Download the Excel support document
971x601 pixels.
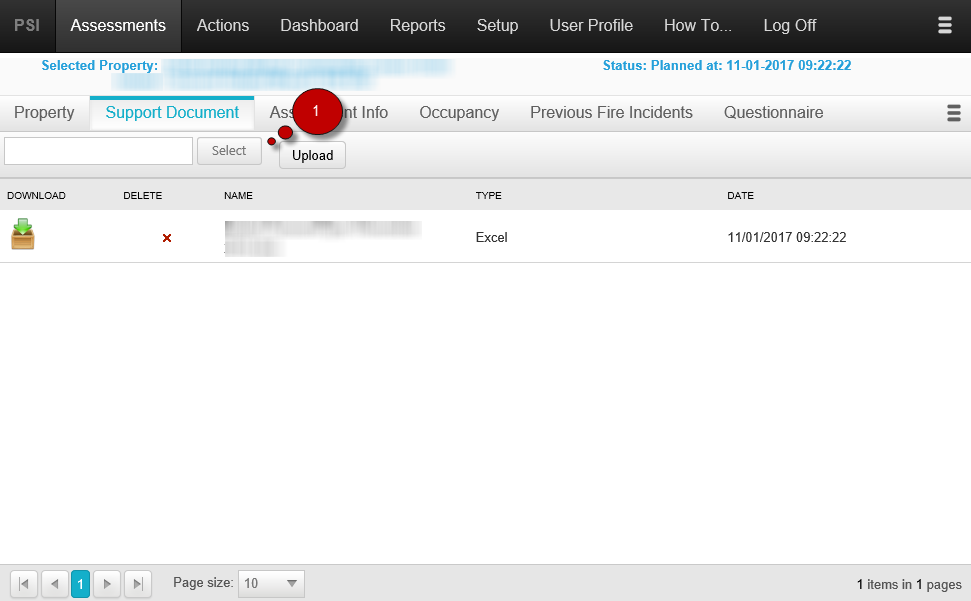(x=22, y=234)
